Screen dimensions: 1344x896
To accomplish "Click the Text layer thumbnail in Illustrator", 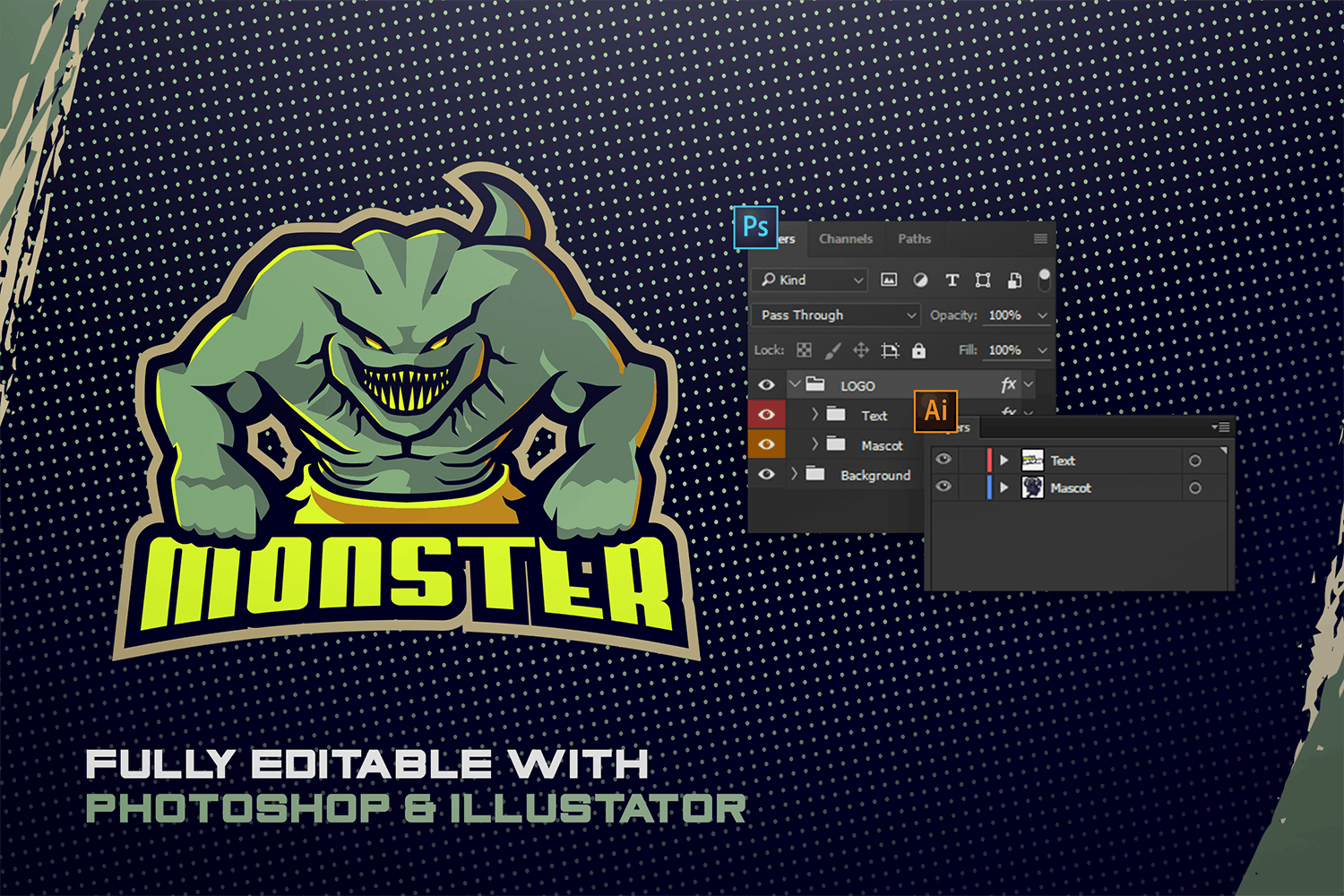I will (x=1032, y=461).
